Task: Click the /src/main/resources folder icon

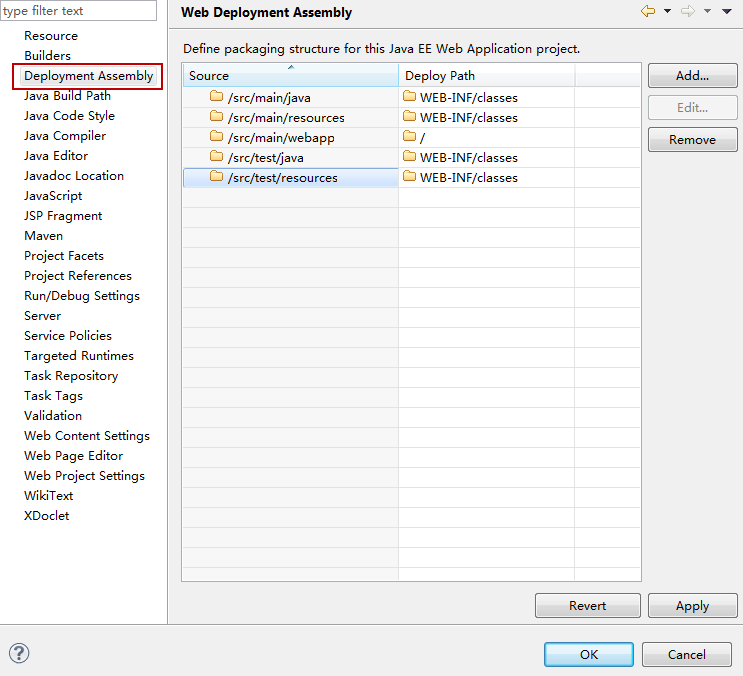Action: click(216, 117)
